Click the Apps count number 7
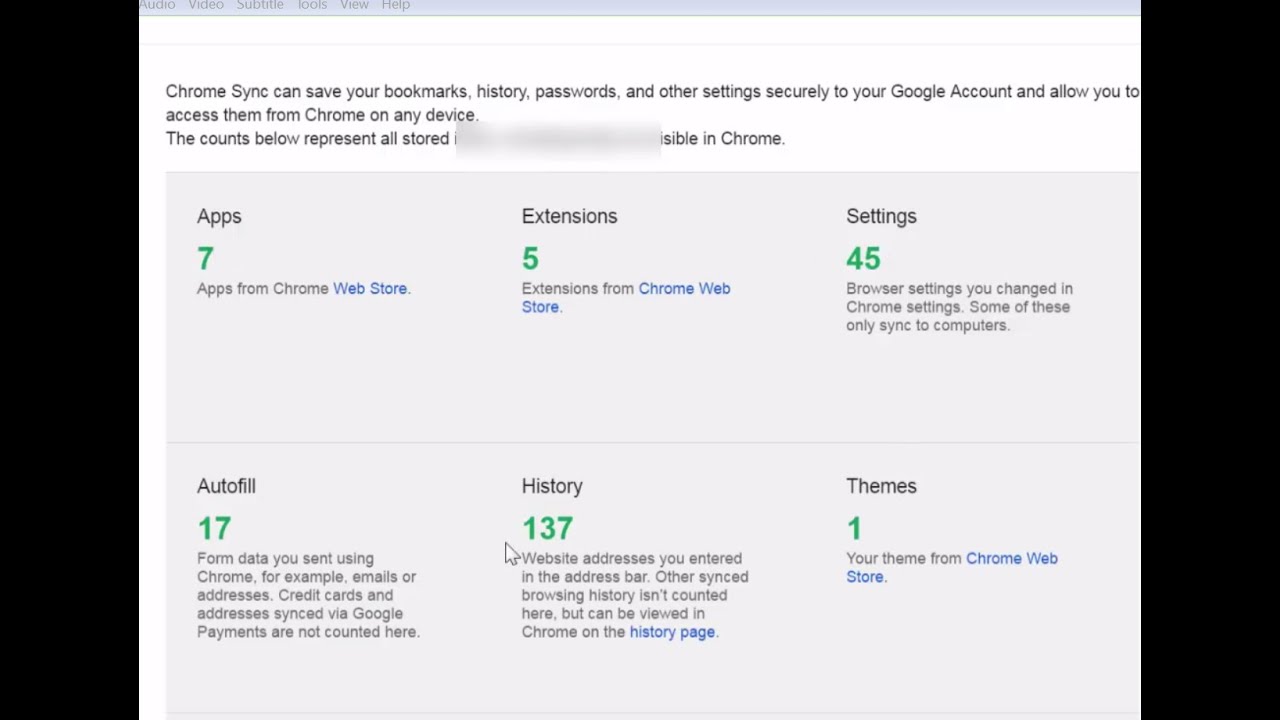 205,259
